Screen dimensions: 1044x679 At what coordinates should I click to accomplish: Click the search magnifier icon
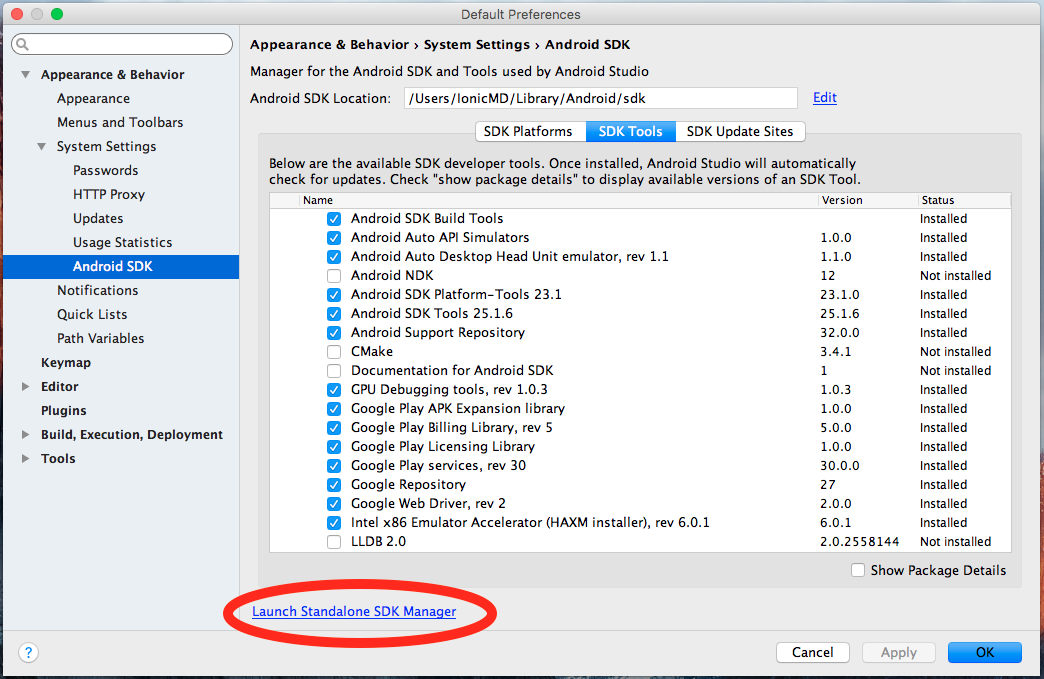click(23, 45)
